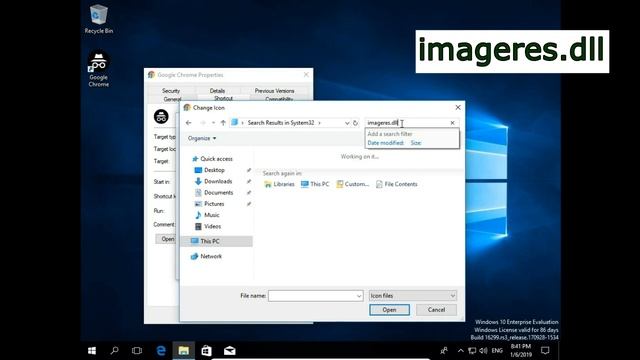The width and height of the screenshot is (640, 360).
Task: Open the Windows Start menu
Action: pos(92,351)
